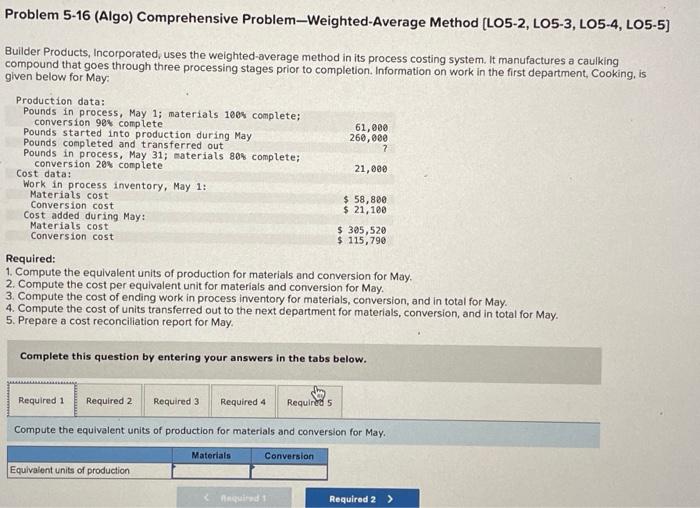Click requirement 2 'cost per equivalent unit' line

(x=195, y=286)
